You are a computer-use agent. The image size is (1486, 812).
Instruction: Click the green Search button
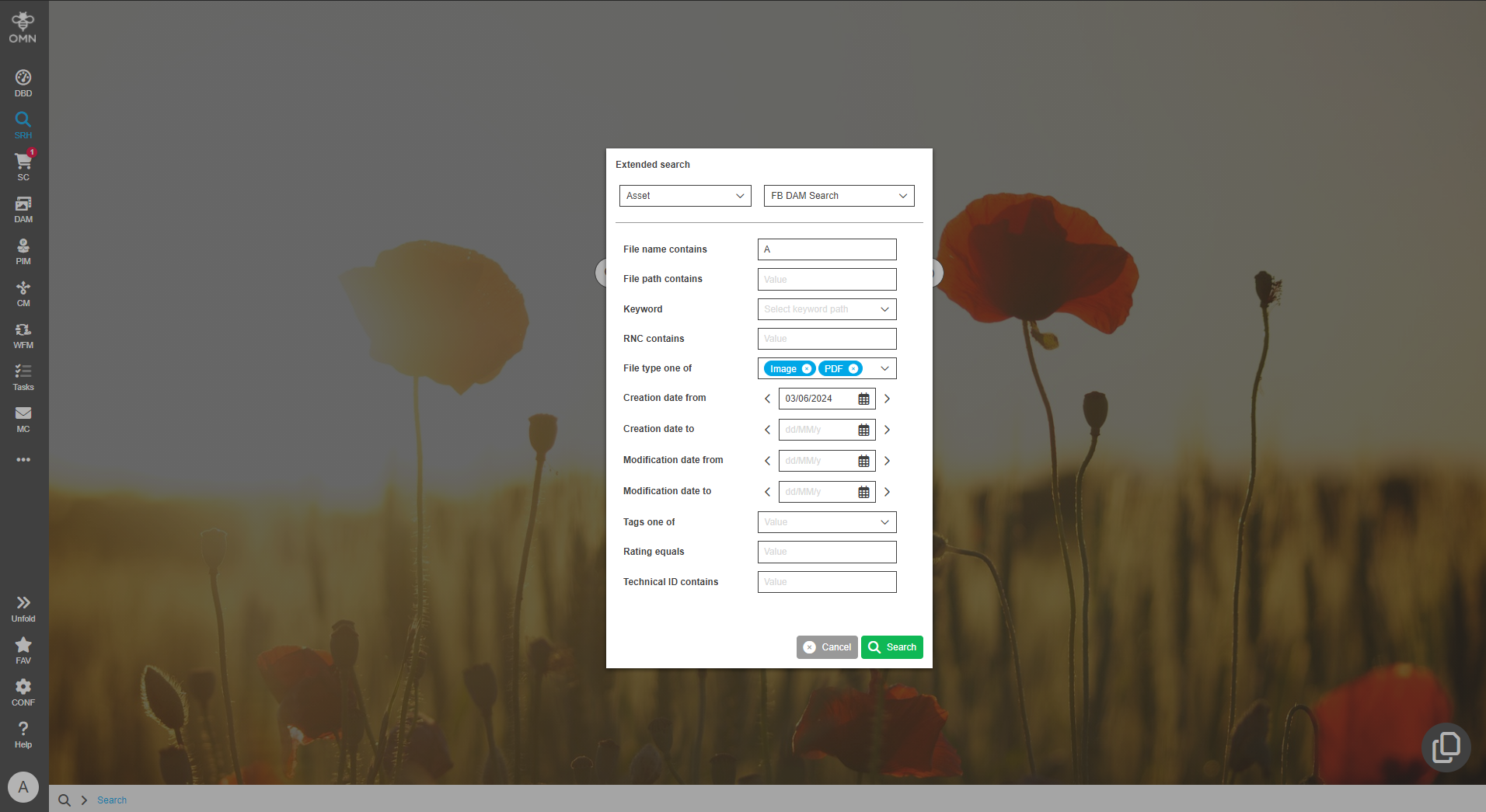pyautogui.click(x=891, y=646)
